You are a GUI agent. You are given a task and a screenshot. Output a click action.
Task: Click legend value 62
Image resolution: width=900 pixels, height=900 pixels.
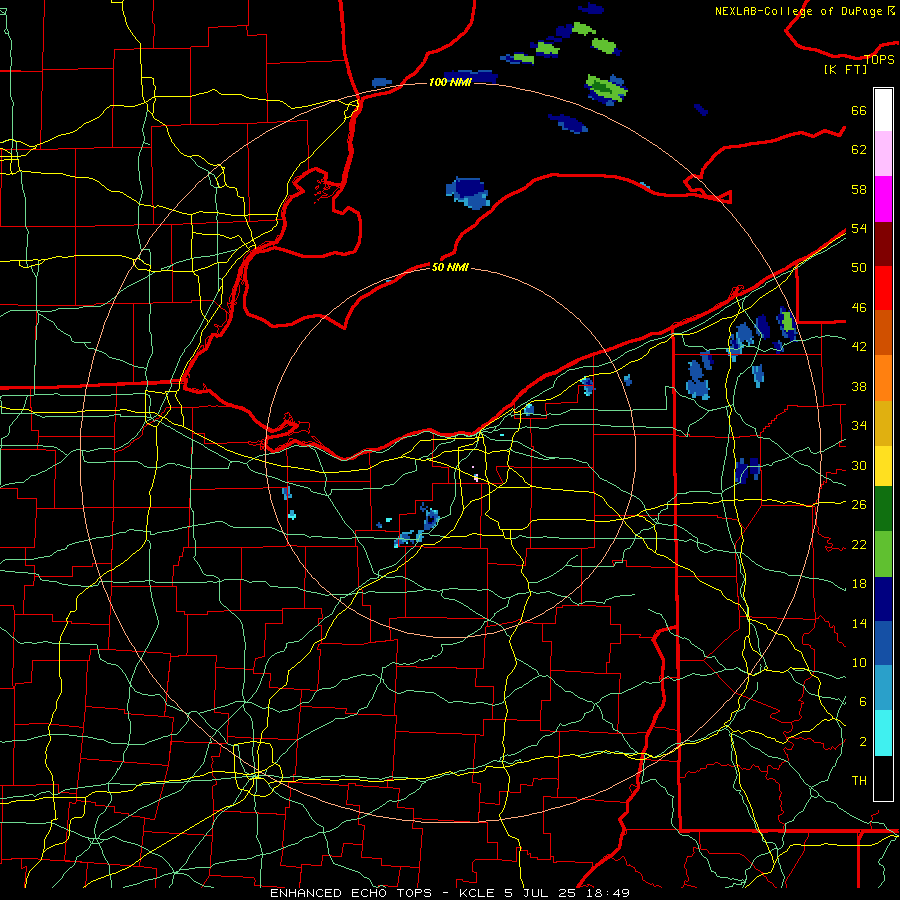(859, 149)
